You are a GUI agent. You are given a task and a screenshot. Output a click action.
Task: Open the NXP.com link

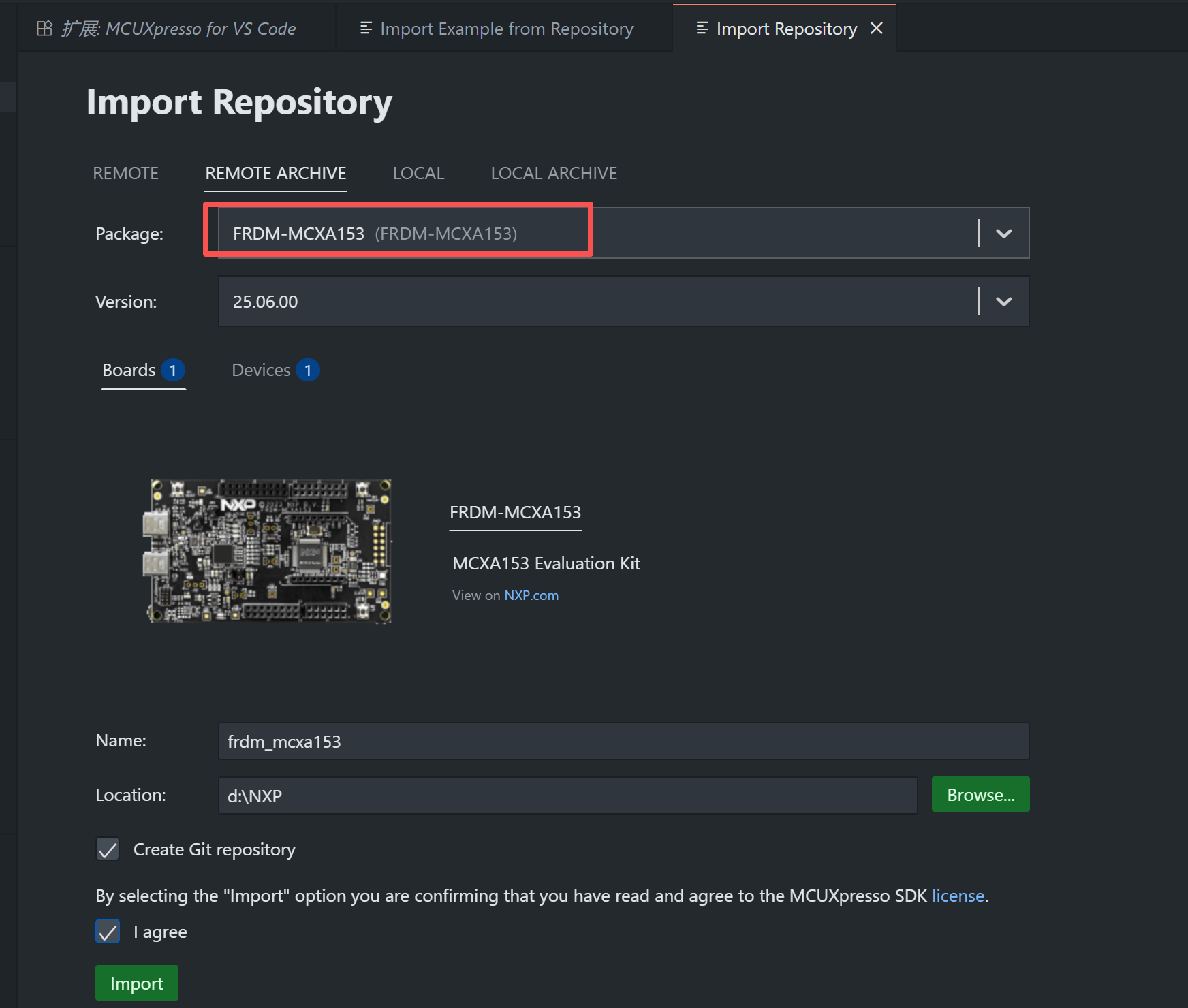[531, 595]
